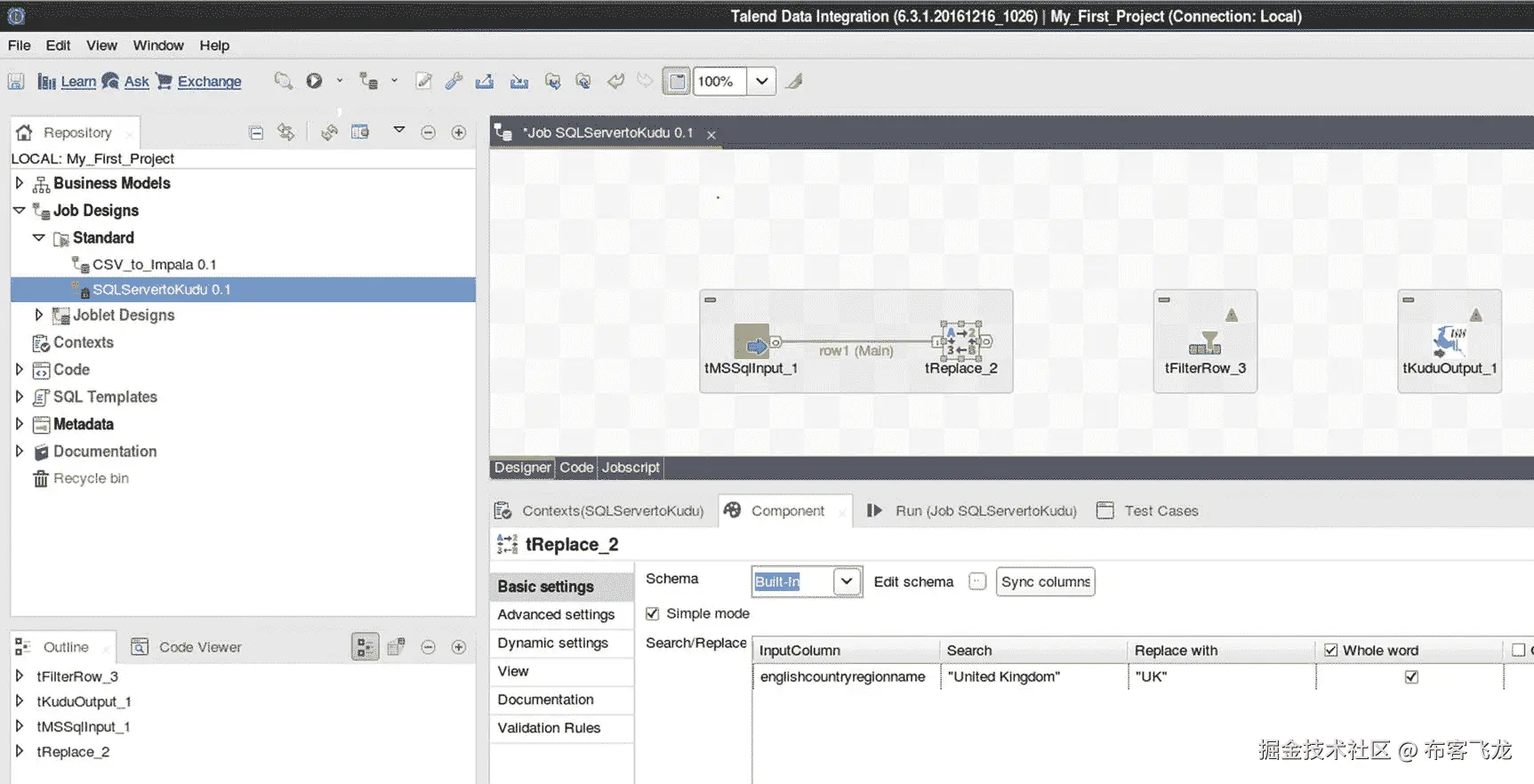Select the tReplace_2 component on canvas
The image size is (1534, 784).
(961, 340)
